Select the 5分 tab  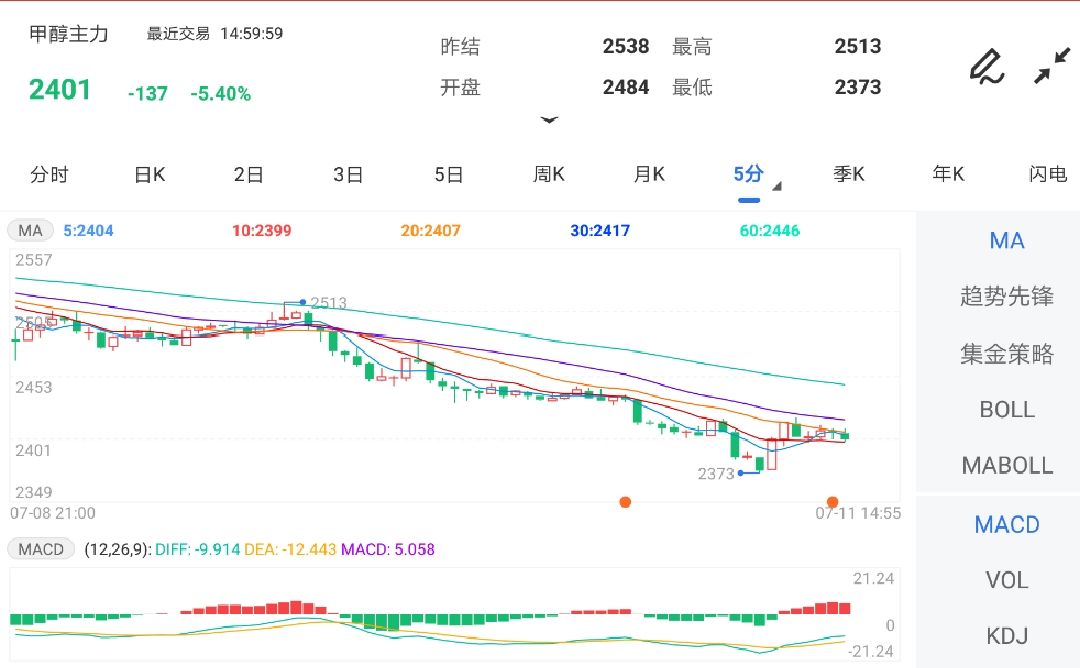(749, 174)
